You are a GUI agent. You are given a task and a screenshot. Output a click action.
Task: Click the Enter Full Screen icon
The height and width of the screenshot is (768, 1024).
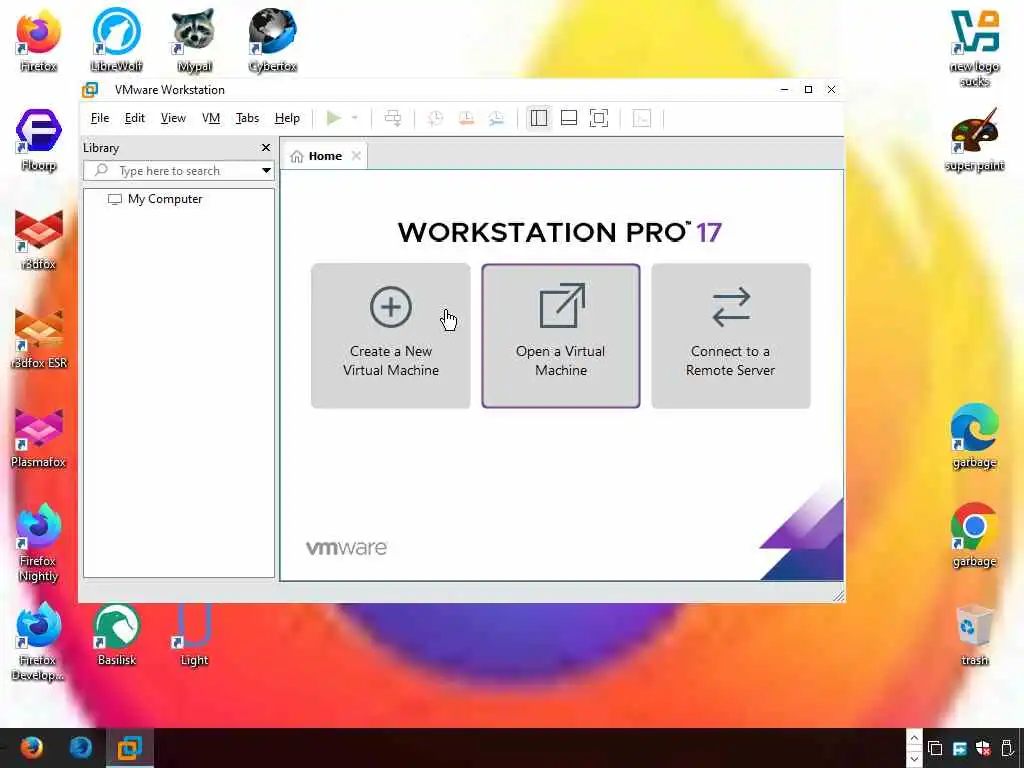tap(599, 118)
